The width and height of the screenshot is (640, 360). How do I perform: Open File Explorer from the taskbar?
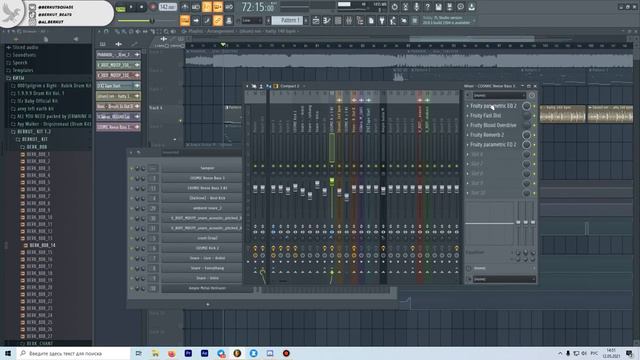tap(156, 353)
